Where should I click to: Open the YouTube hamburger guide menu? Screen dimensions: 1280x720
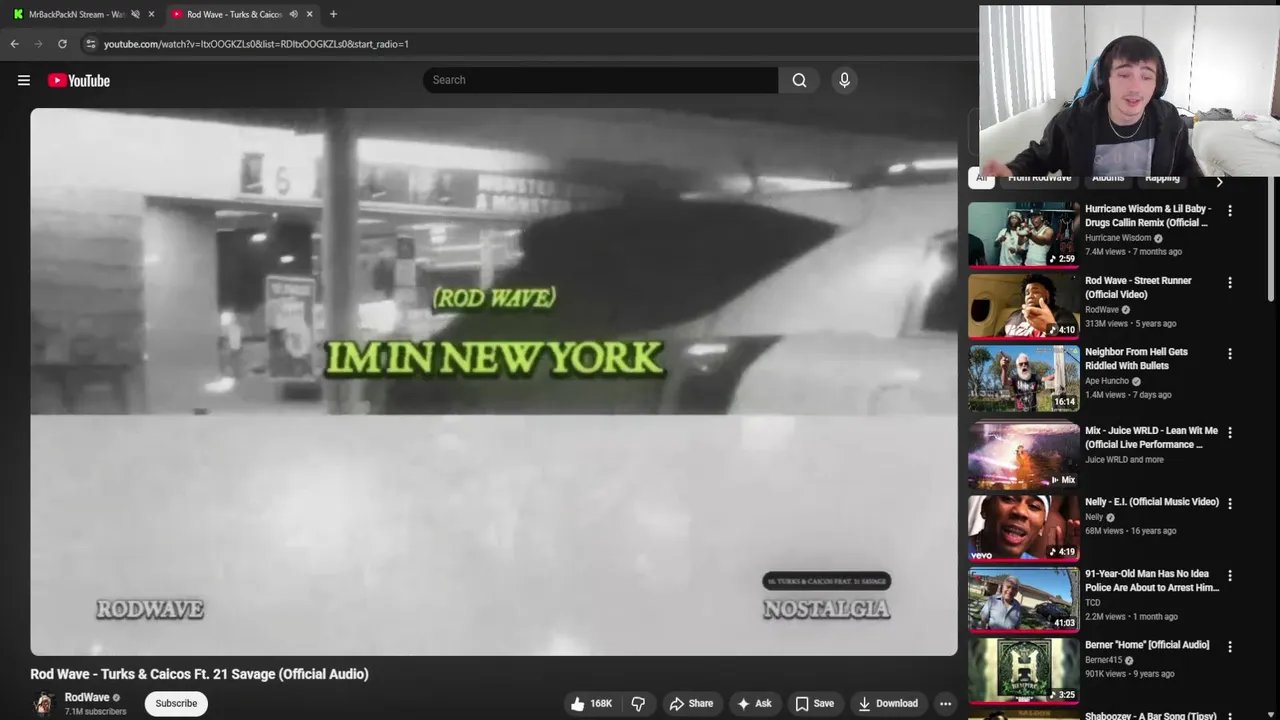[24, 80]
